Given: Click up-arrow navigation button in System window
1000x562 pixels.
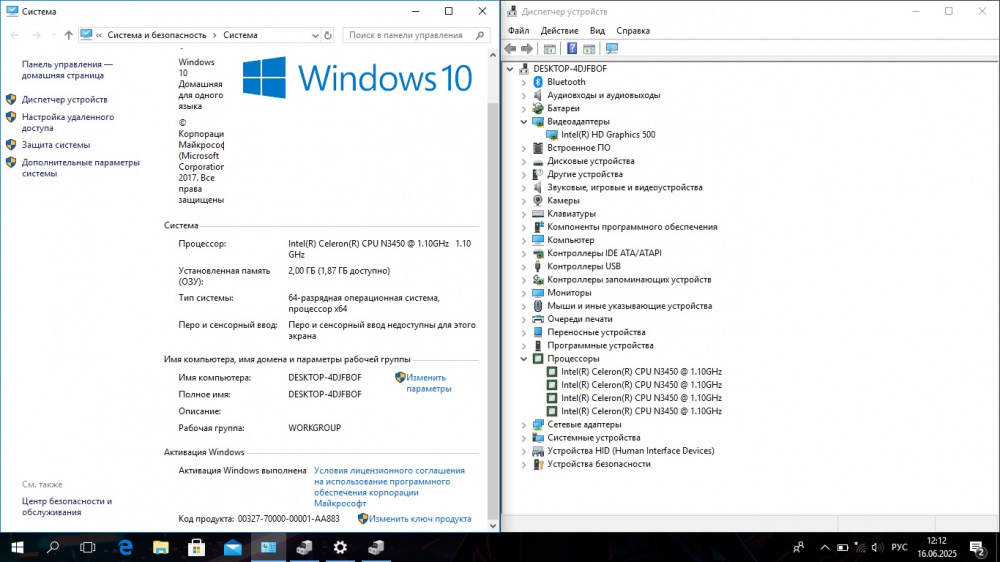Looking at the screenshot, I should (68, 35).
